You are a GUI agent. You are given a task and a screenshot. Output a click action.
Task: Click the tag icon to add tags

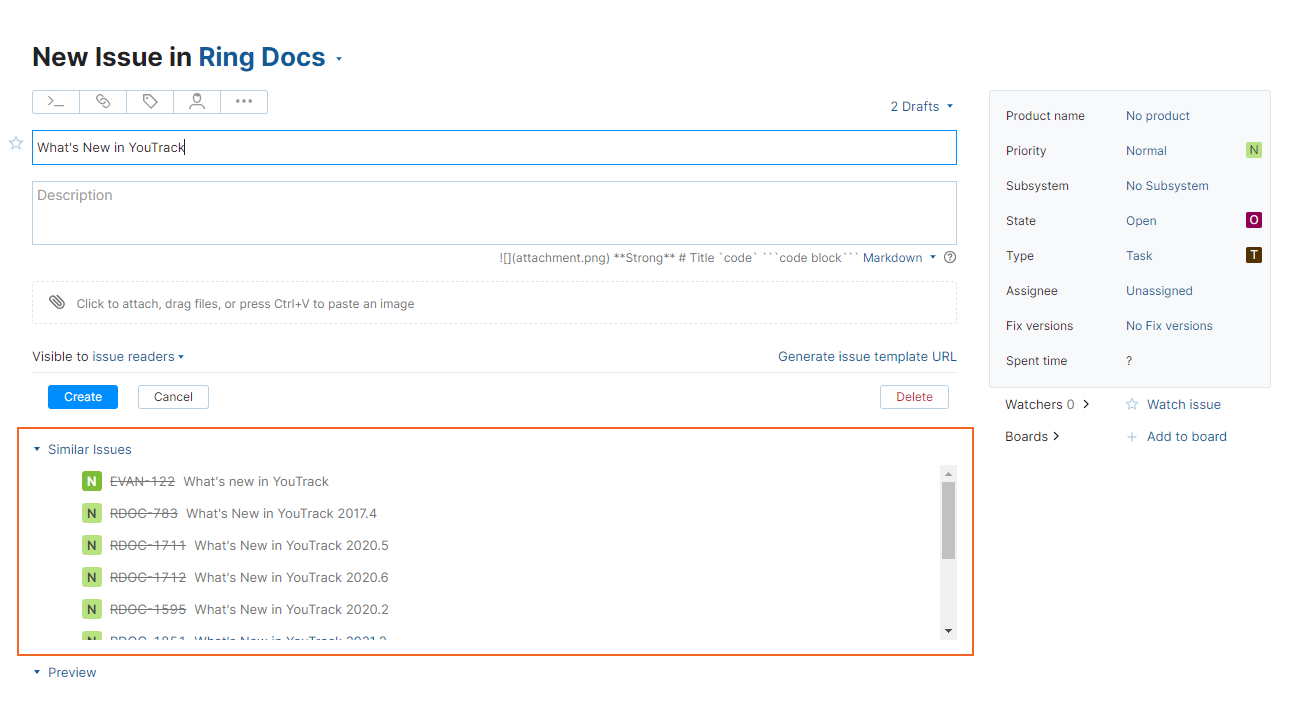click(149, 101)
